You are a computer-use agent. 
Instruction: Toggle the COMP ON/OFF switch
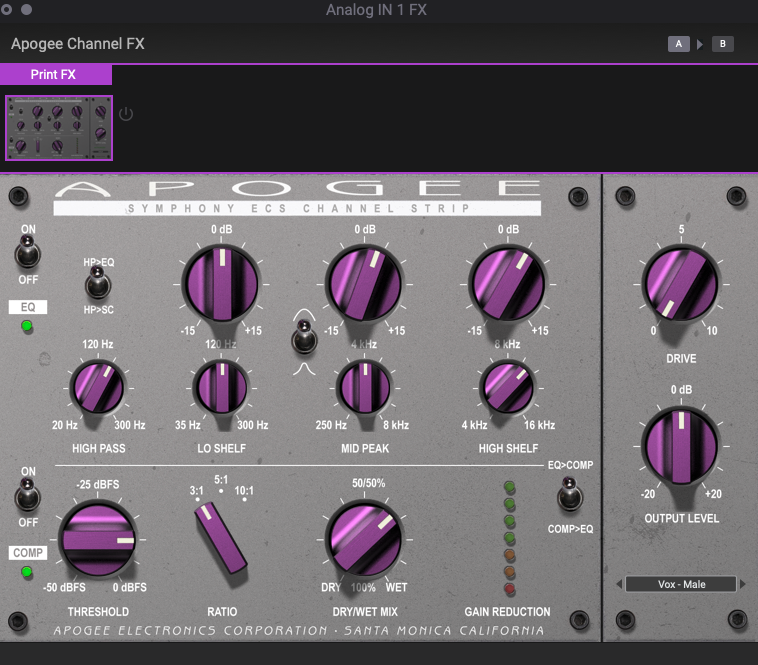point(28,495)
